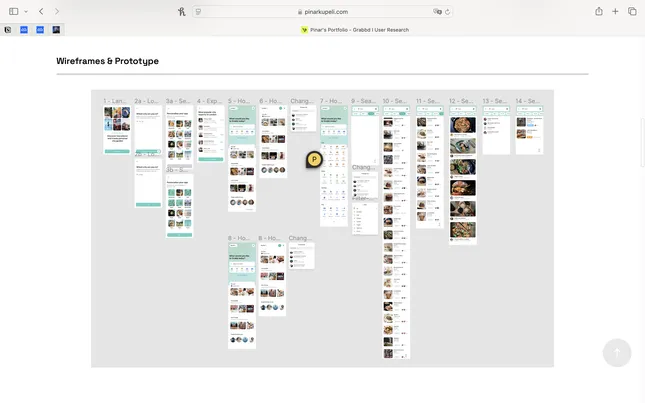
Task: Open the Share menu
Action: (x=599, y=11)
